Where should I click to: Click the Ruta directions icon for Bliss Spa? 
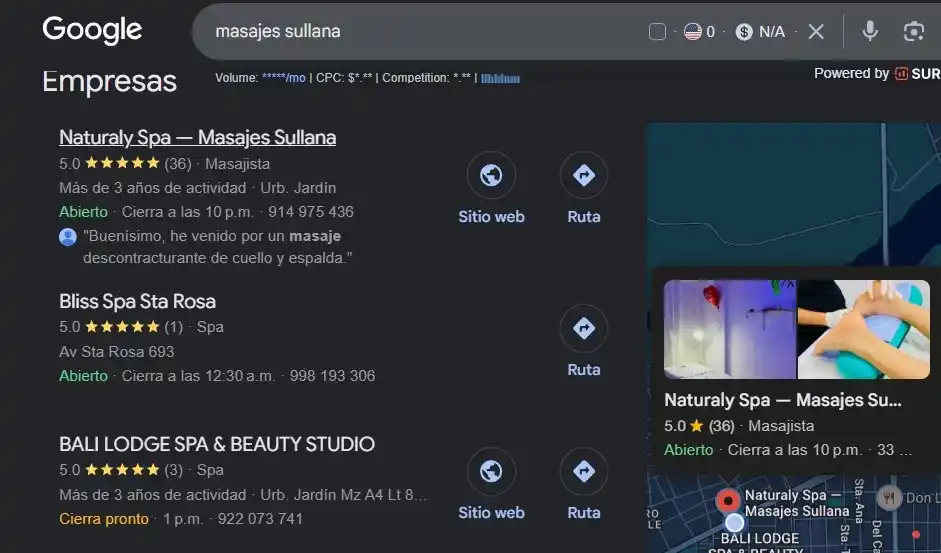(x=584, y=328)
